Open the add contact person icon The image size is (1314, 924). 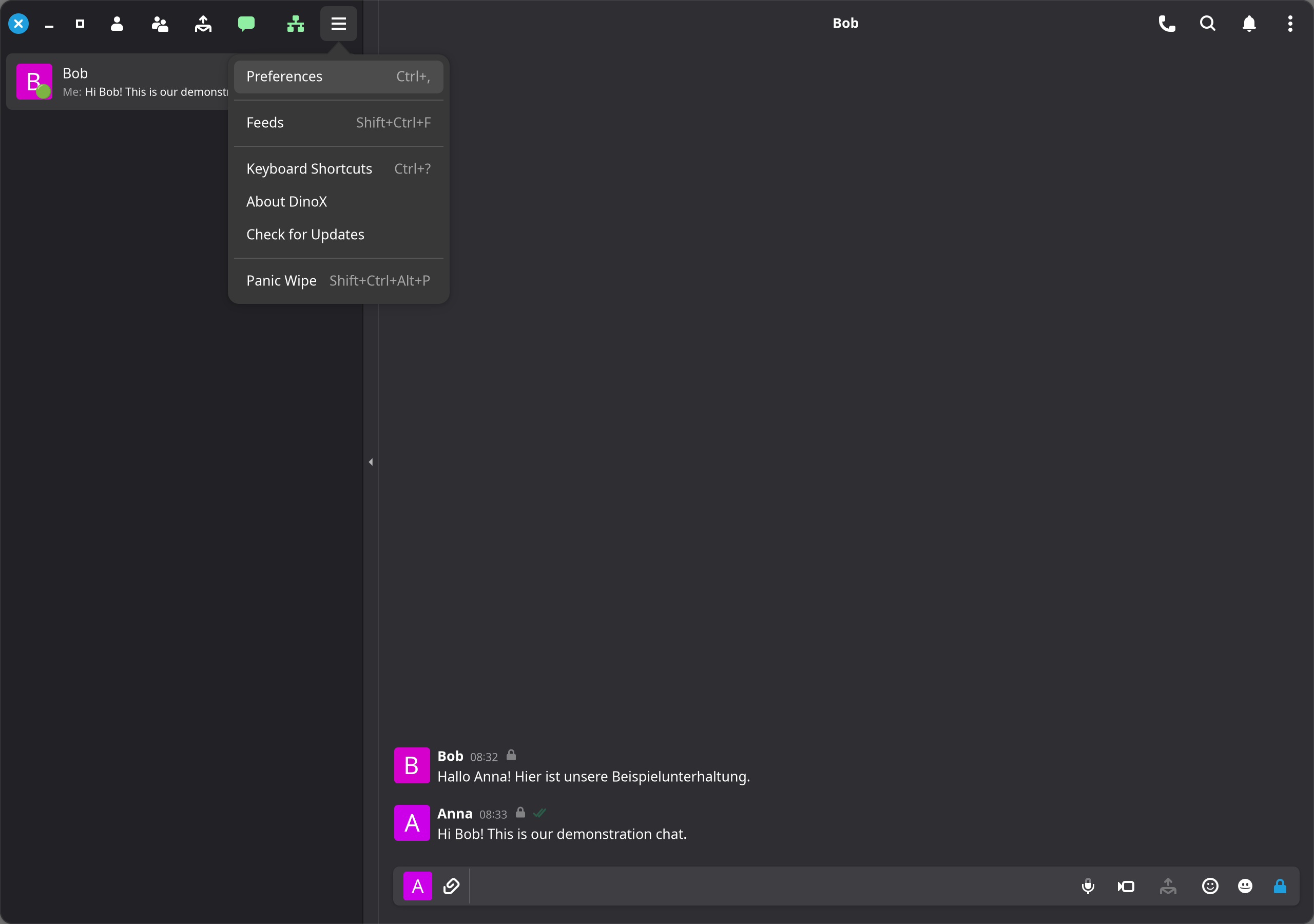click(117, 24)
